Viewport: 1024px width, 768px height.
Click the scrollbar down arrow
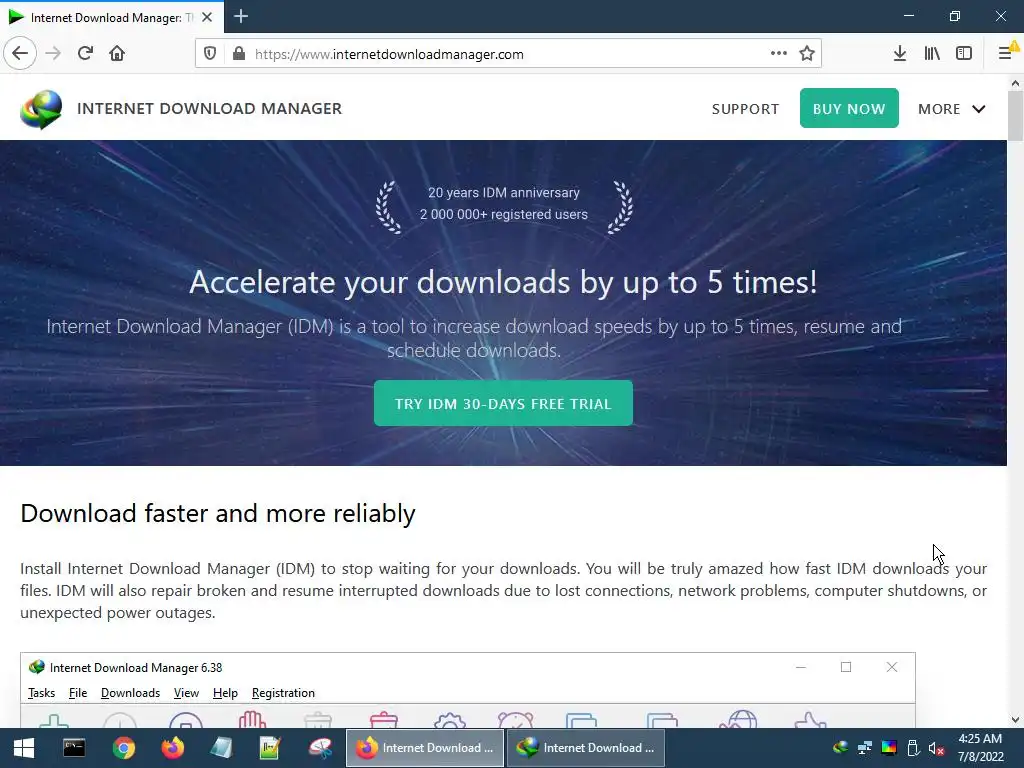point(1015,720)
